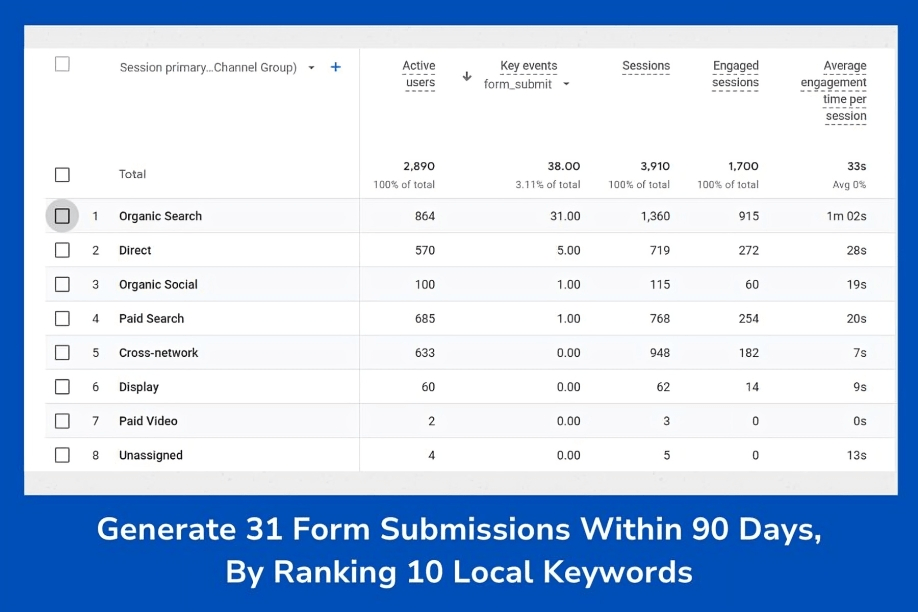Sort by Active users column header

(x=419, y=74)
